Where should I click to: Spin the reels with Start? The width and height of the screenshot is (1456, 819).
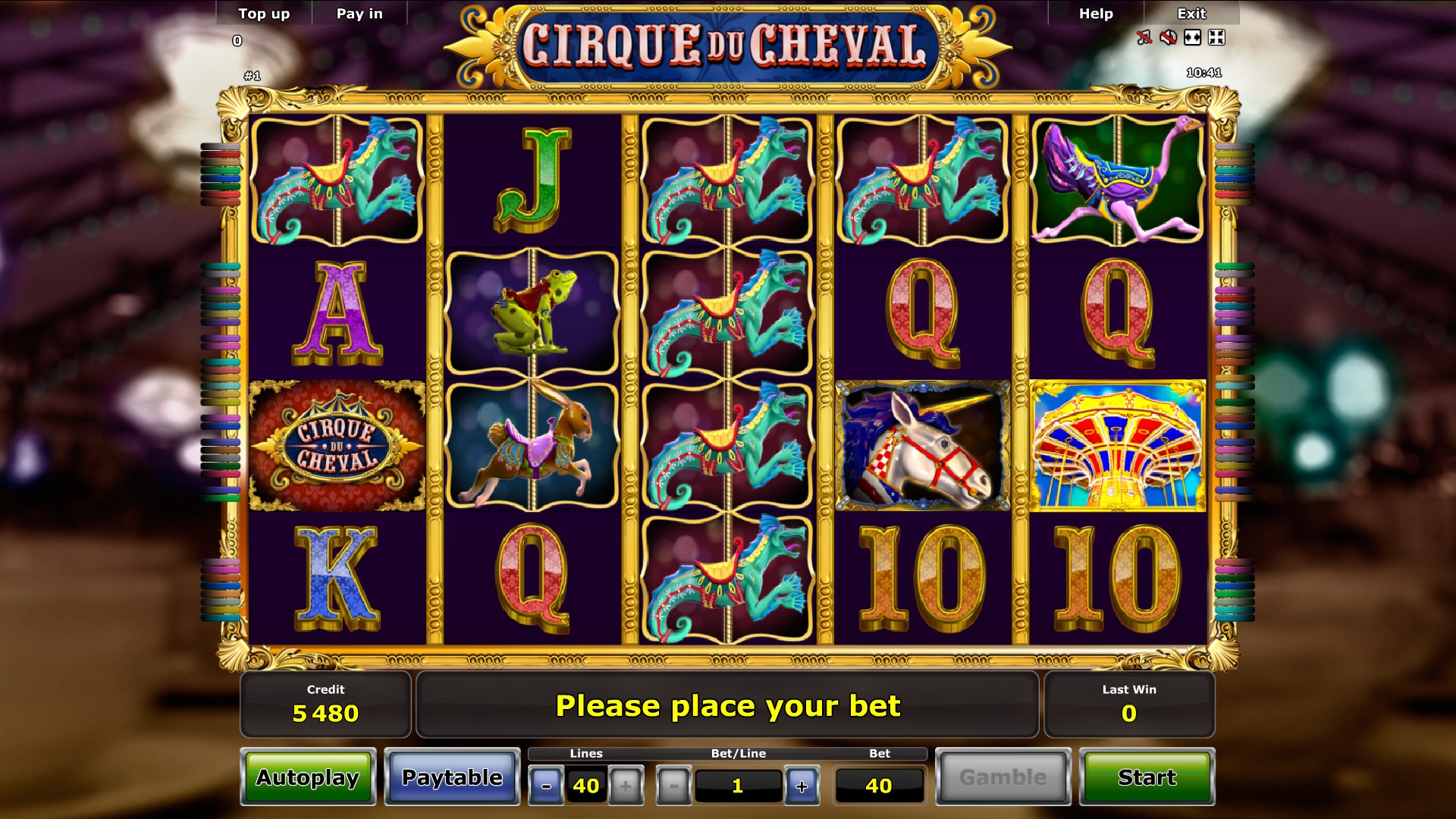coord(1147,777)
